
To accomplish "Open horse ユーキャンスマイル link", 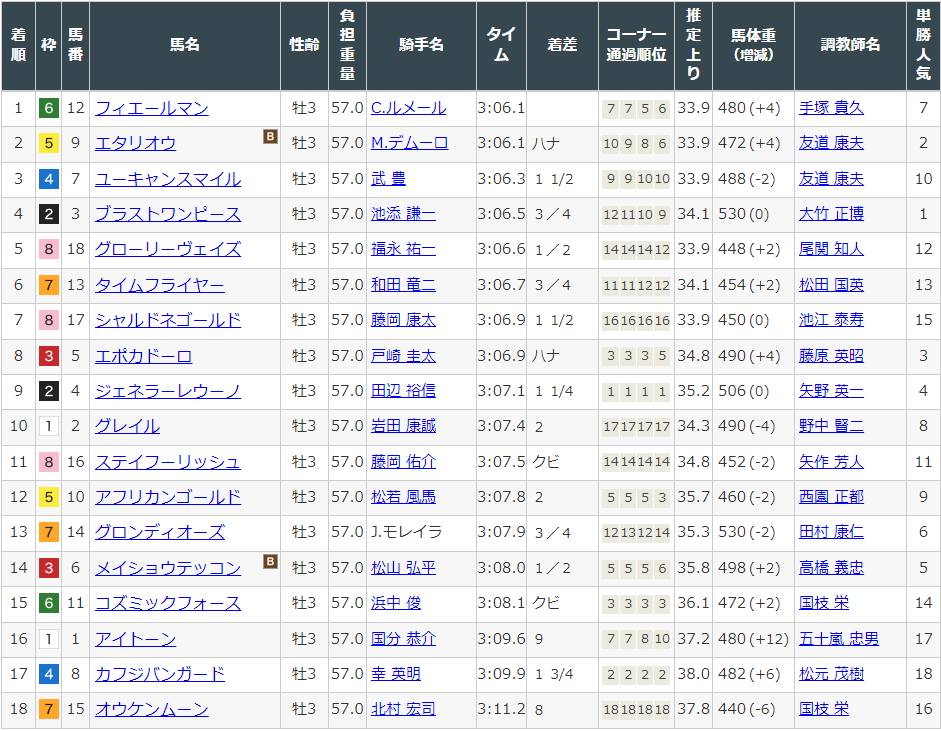I will pyautogui.click(x=168, y=179).
